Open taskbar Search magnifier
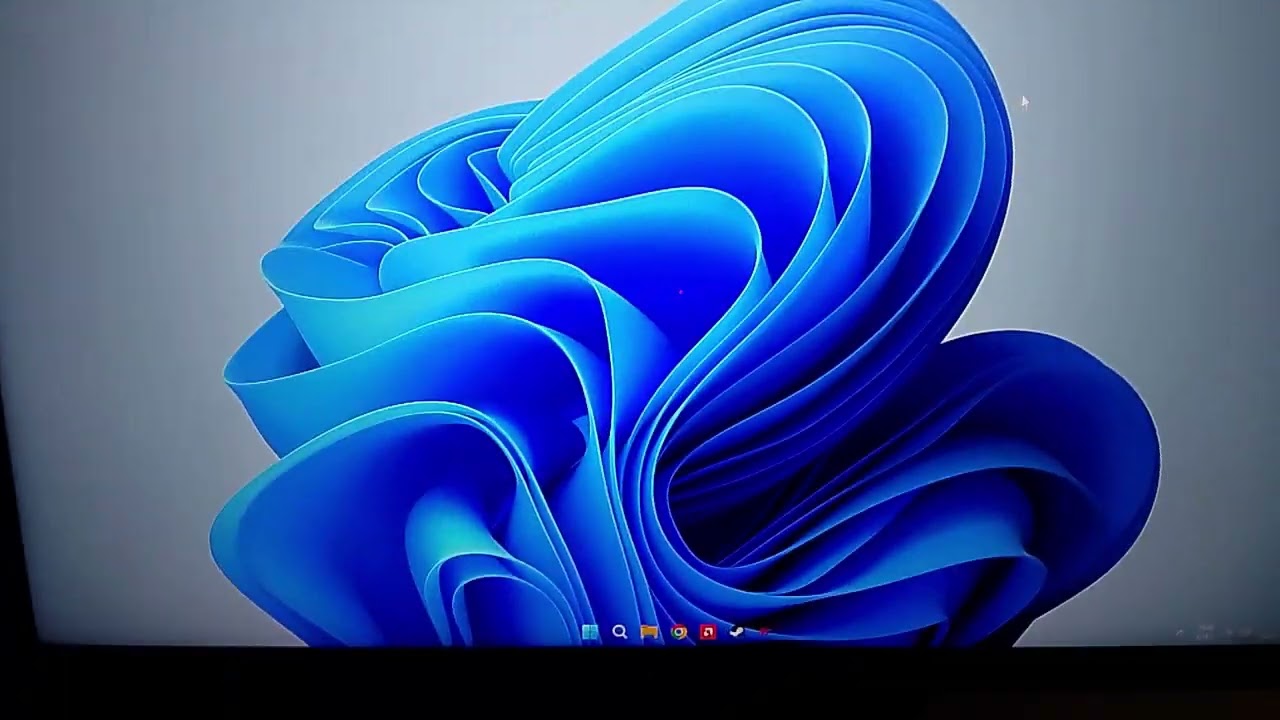Screen dimensions: 1280x720 click(620, 632)
